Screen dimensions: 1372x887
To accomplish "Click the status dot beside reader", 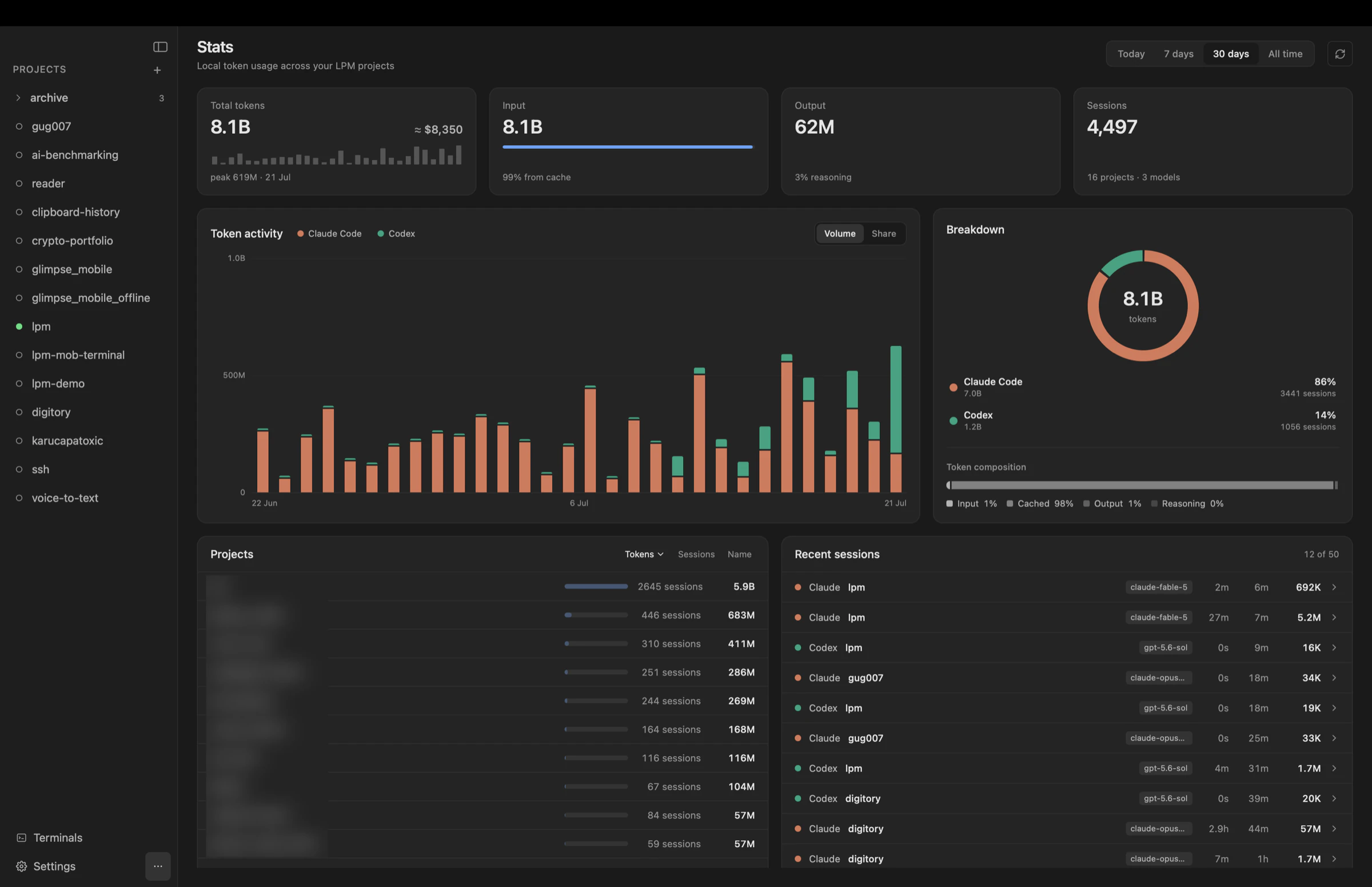I will 19,183.
